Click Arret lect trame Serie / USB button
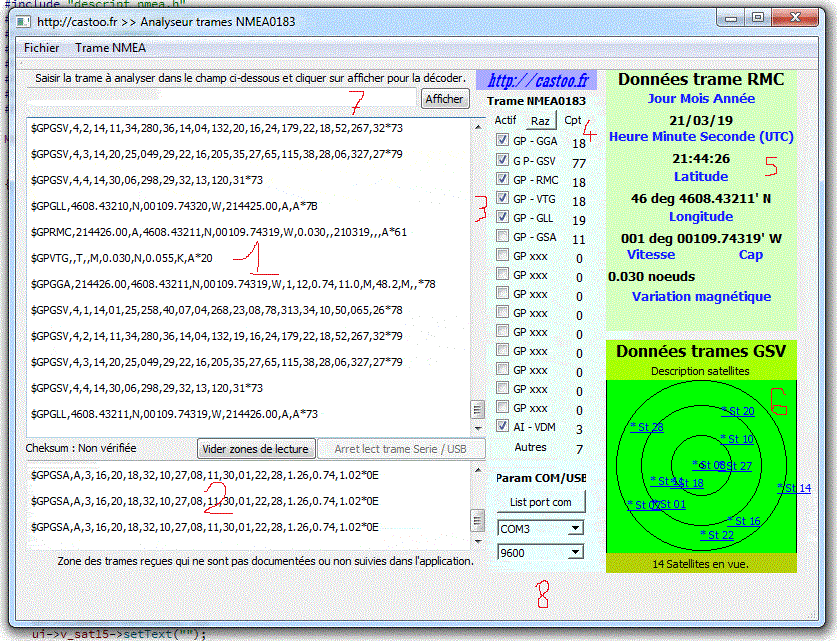This screenshot has height=641, width=837. point(401,449)
